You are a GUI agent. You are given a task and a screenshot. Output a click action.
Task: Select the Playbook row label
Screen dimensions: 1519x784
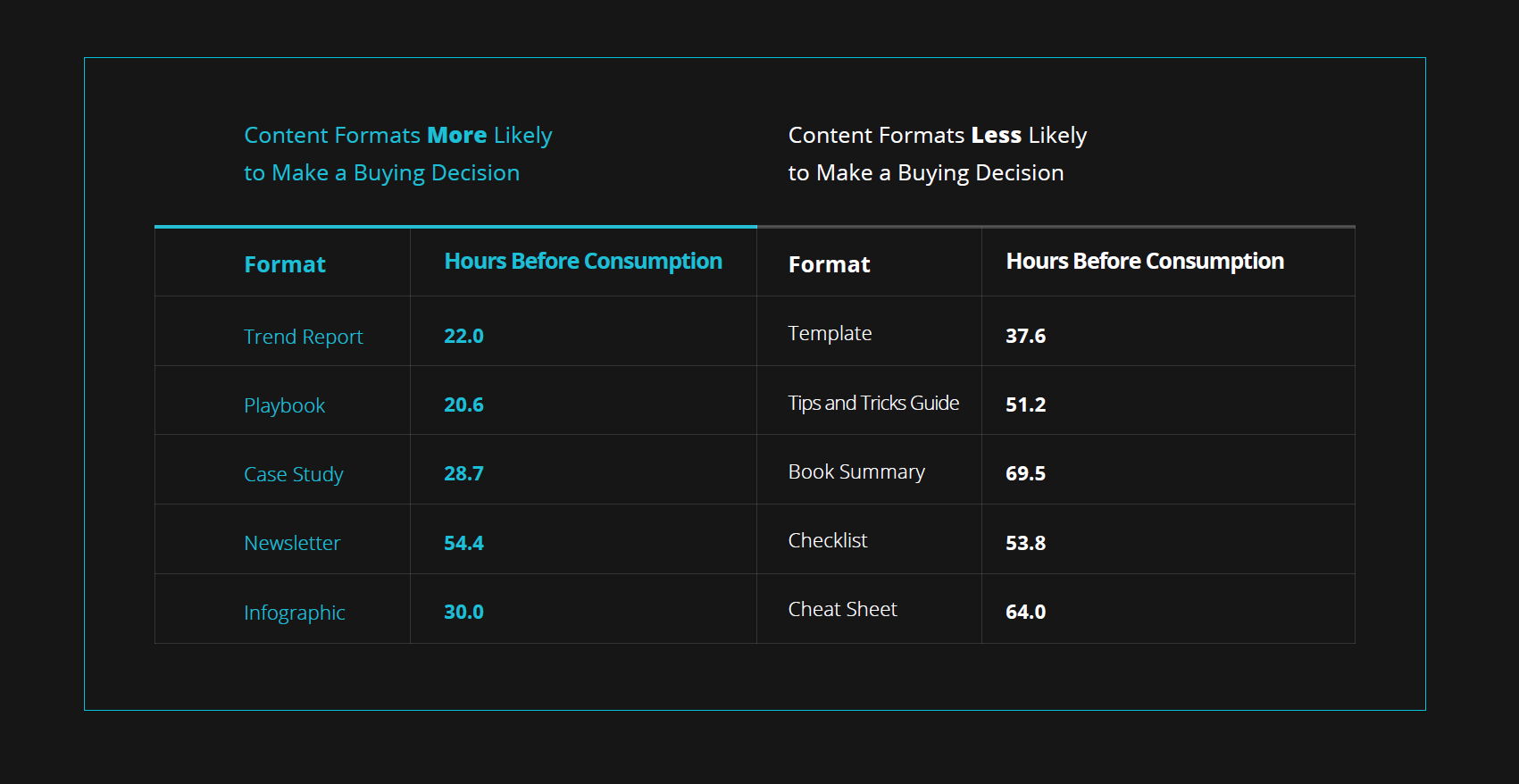coord(285,405)
